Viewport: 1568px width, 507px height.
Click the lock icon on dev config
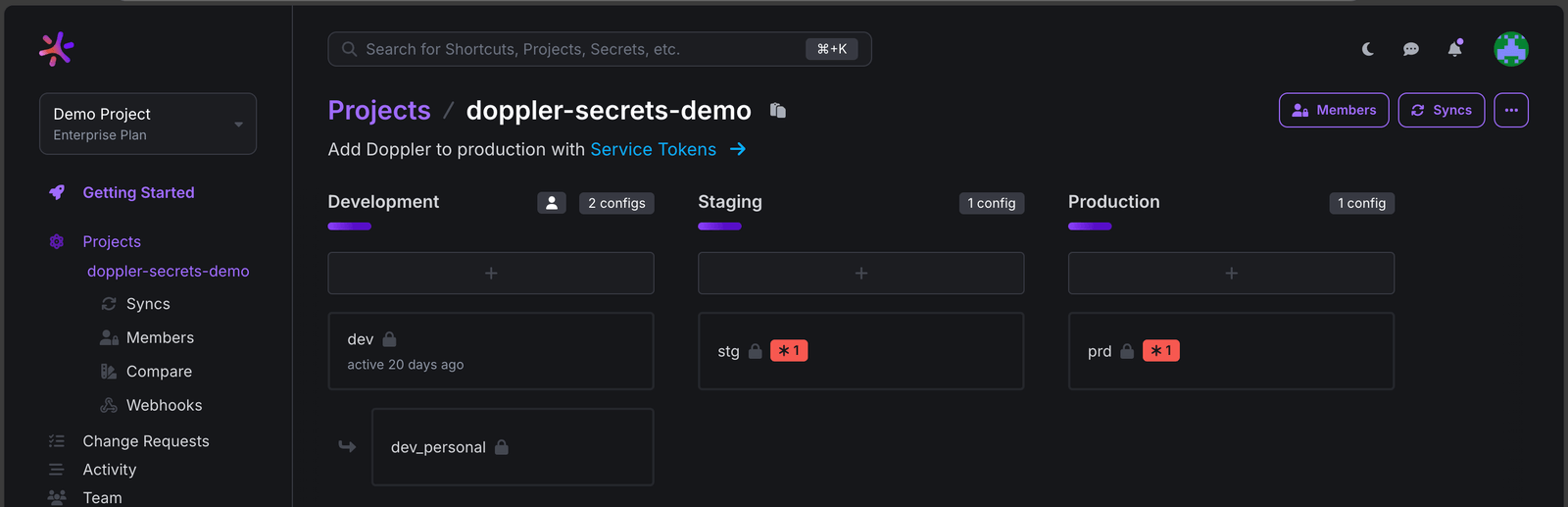coord(389,339)
